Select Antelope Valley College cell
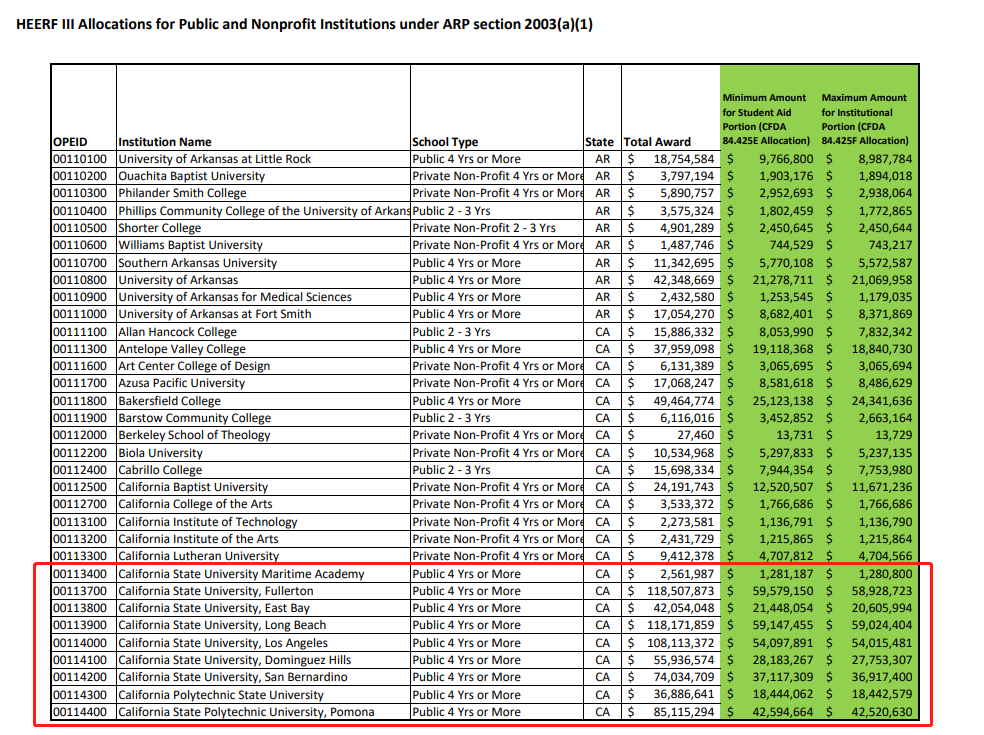 click(182, 349)
